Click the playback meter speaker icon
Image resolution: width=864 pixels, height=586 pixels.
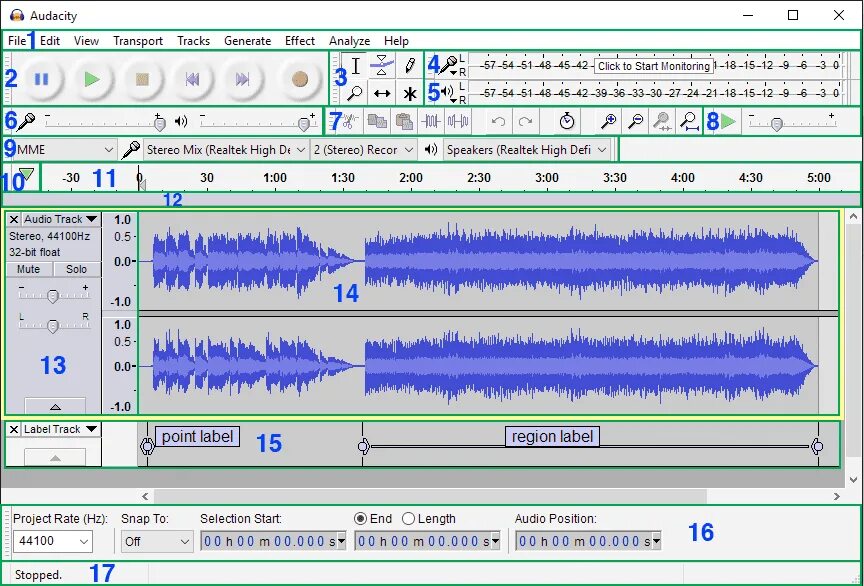(447, 91)
